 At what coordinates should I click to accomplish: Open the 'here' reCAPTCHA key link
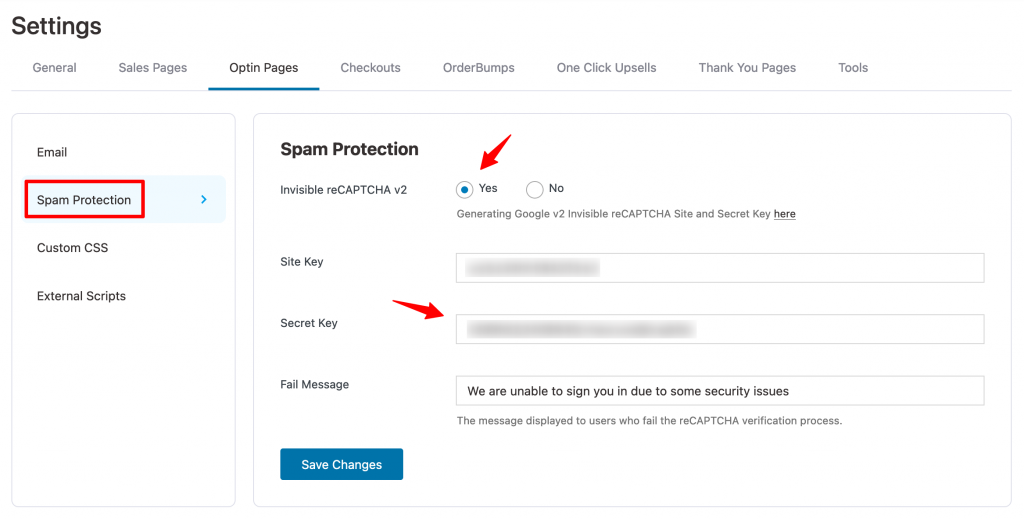(784, 213)
